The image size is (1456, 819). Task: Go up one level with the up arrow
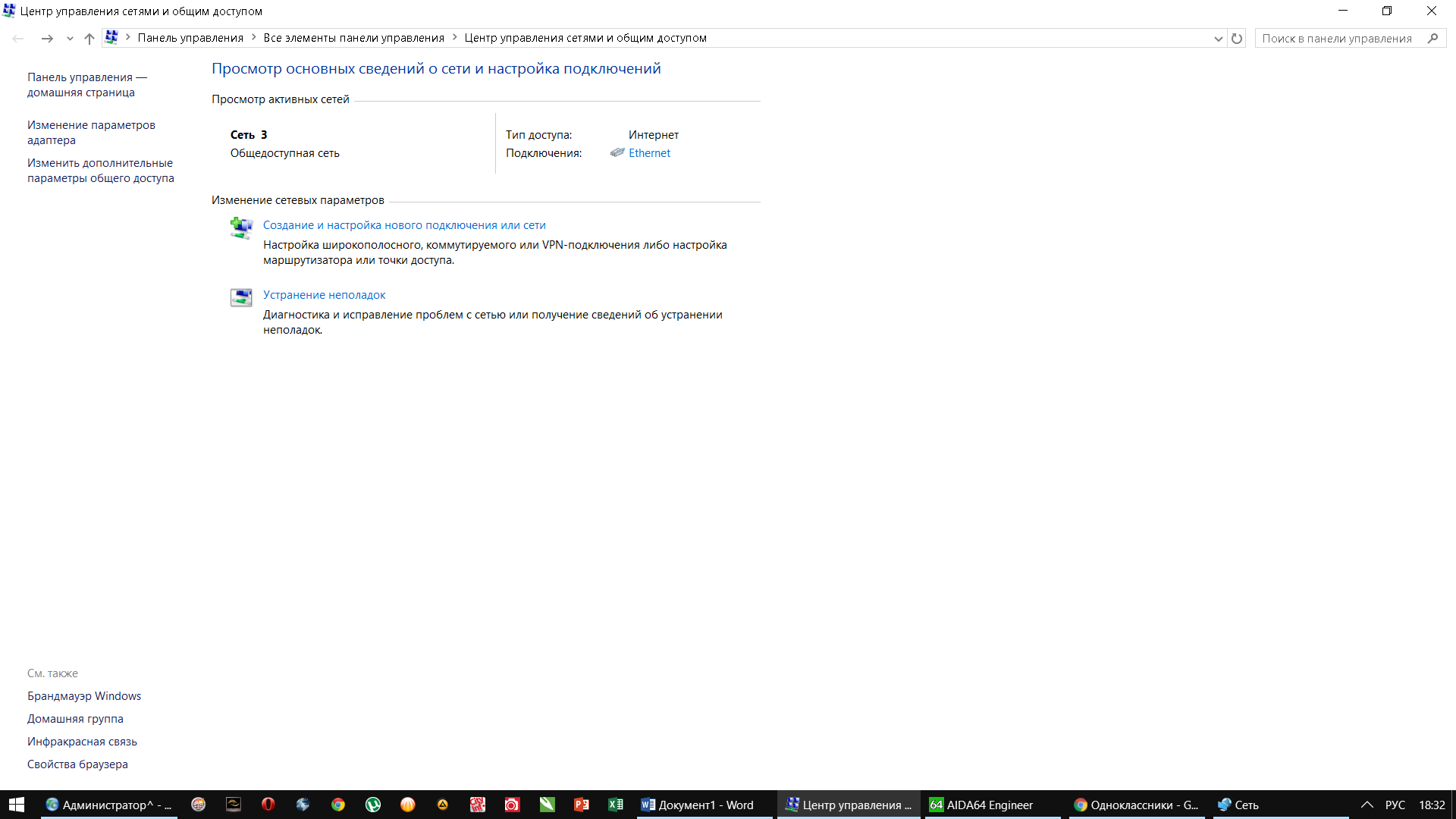point(89,39)
